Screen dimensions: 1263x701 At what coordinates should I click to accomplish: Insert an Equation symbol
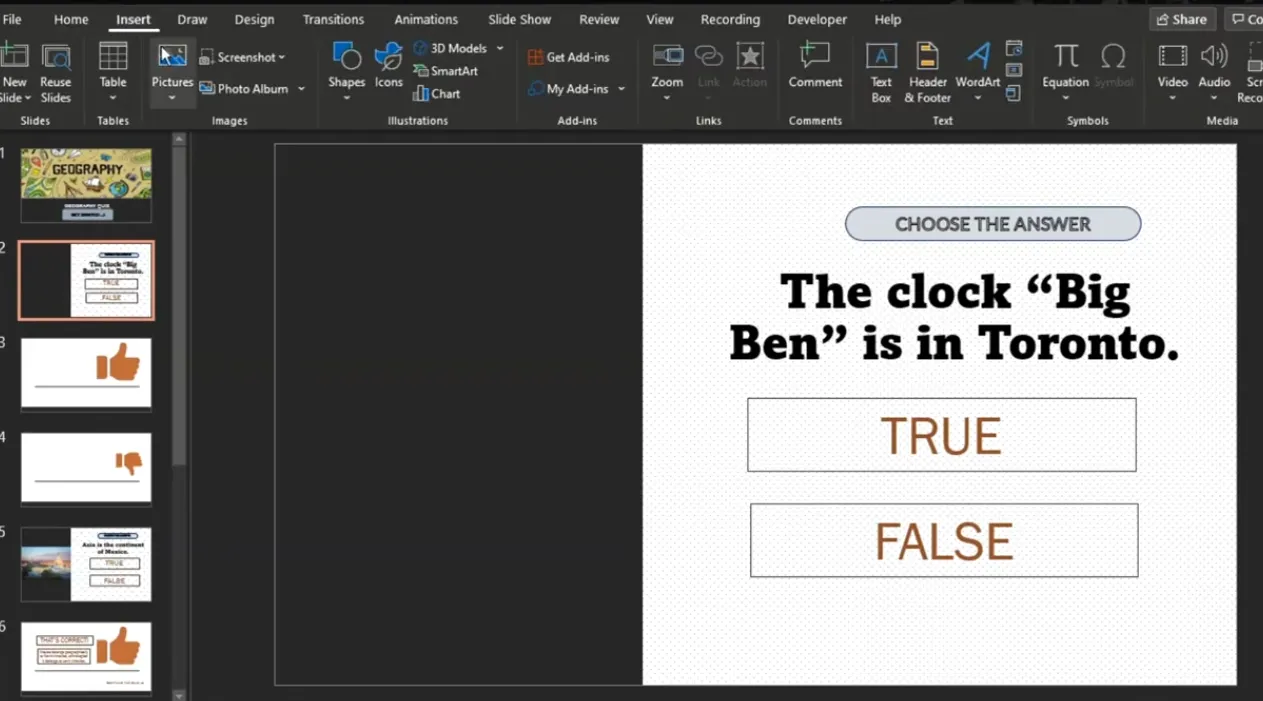pos(1065,68)
